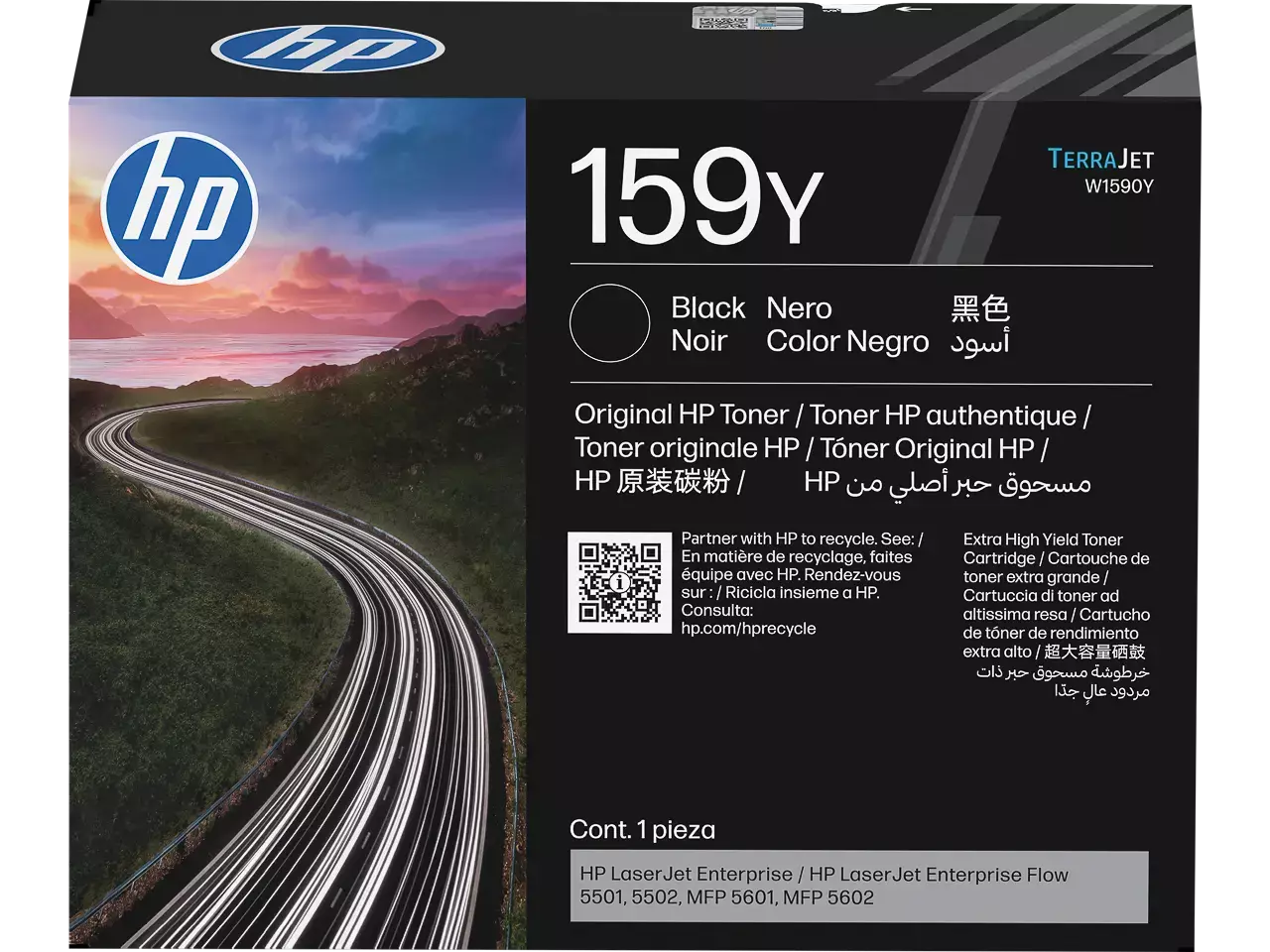Click 'HP LaserJet Enterprise Flow' compatibility text

939,875
